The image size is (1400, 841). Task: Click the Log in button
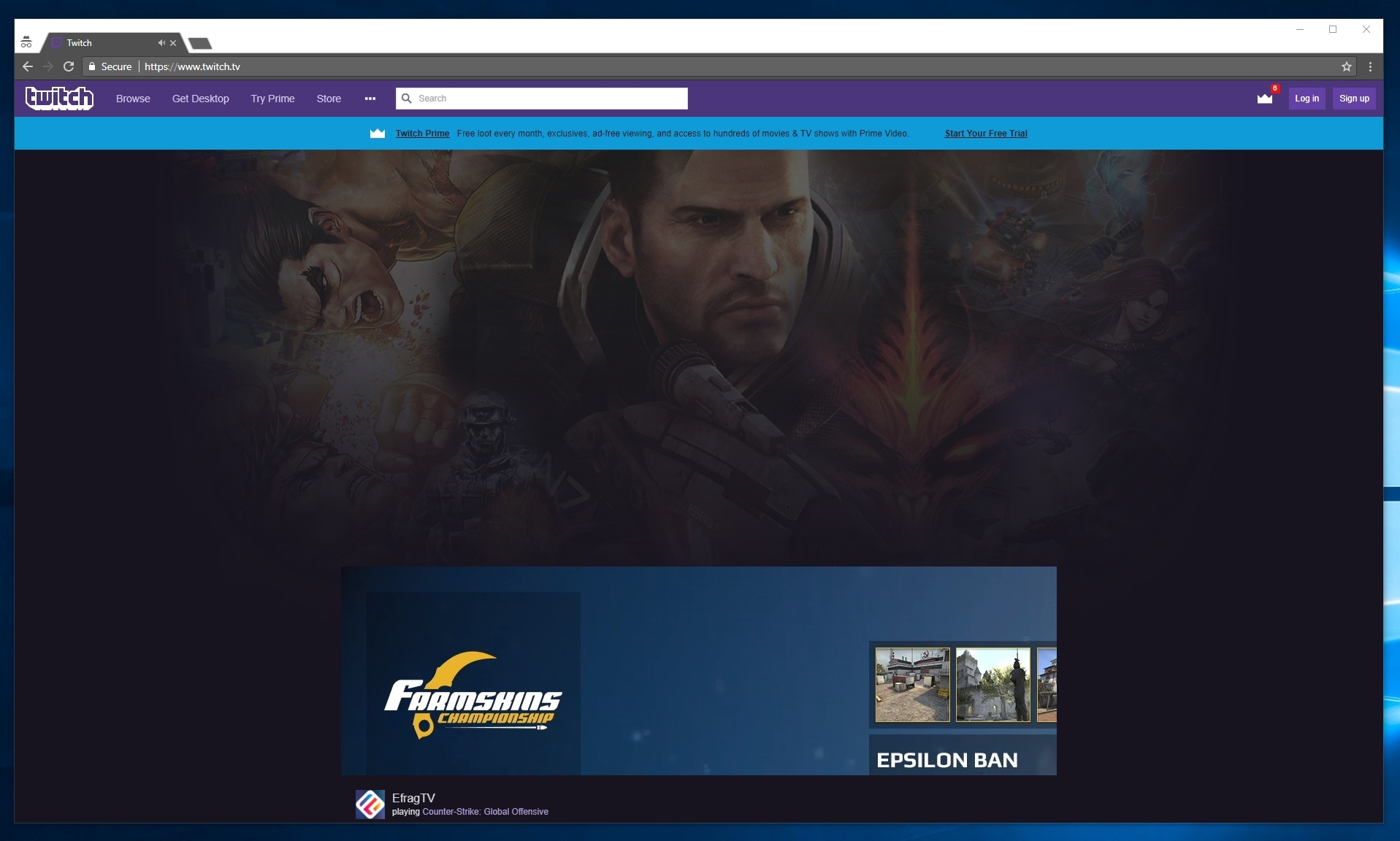pos(1307,99)
